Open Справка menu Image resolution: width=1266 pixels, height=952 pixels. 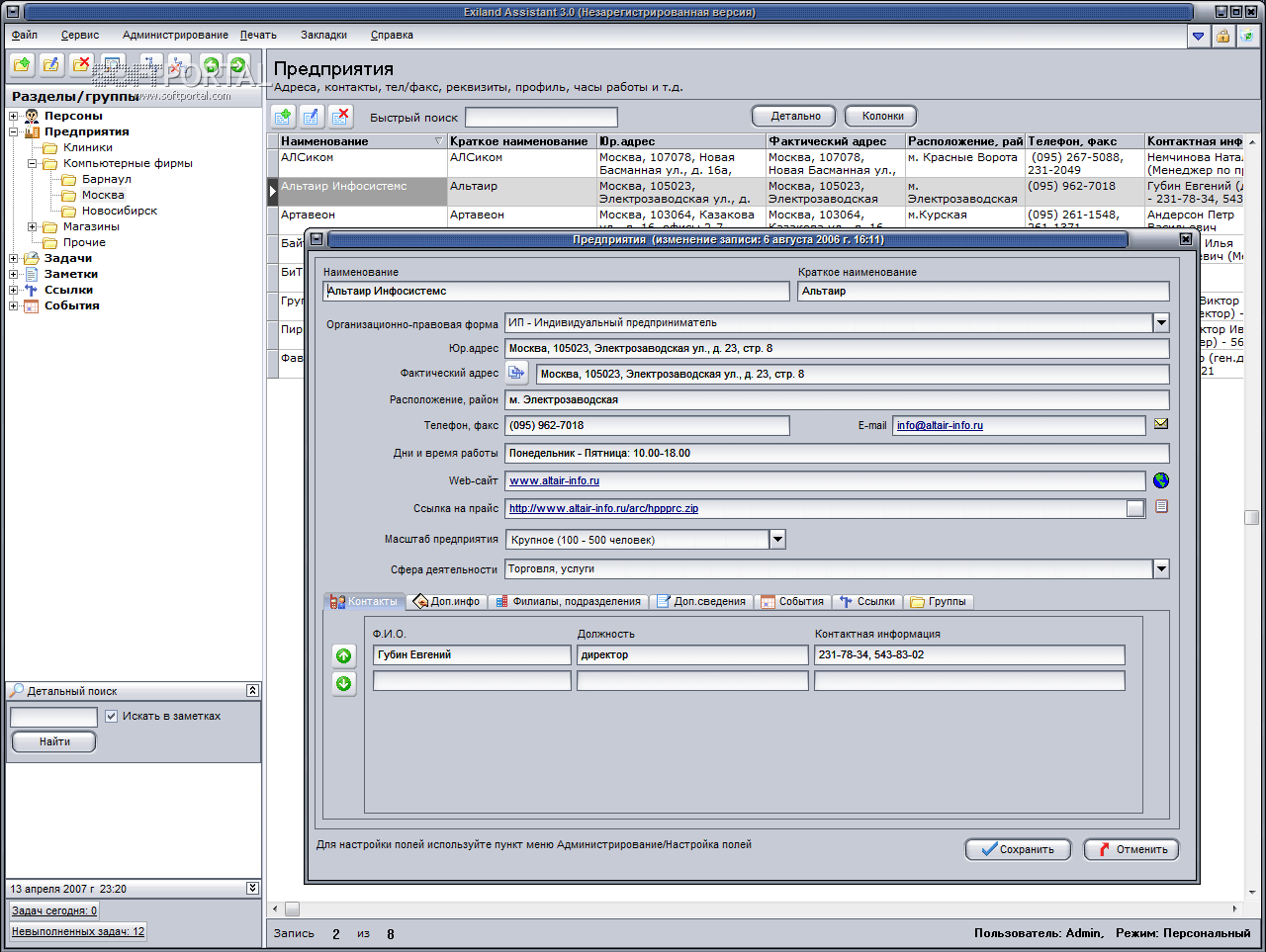coord(392,35)
